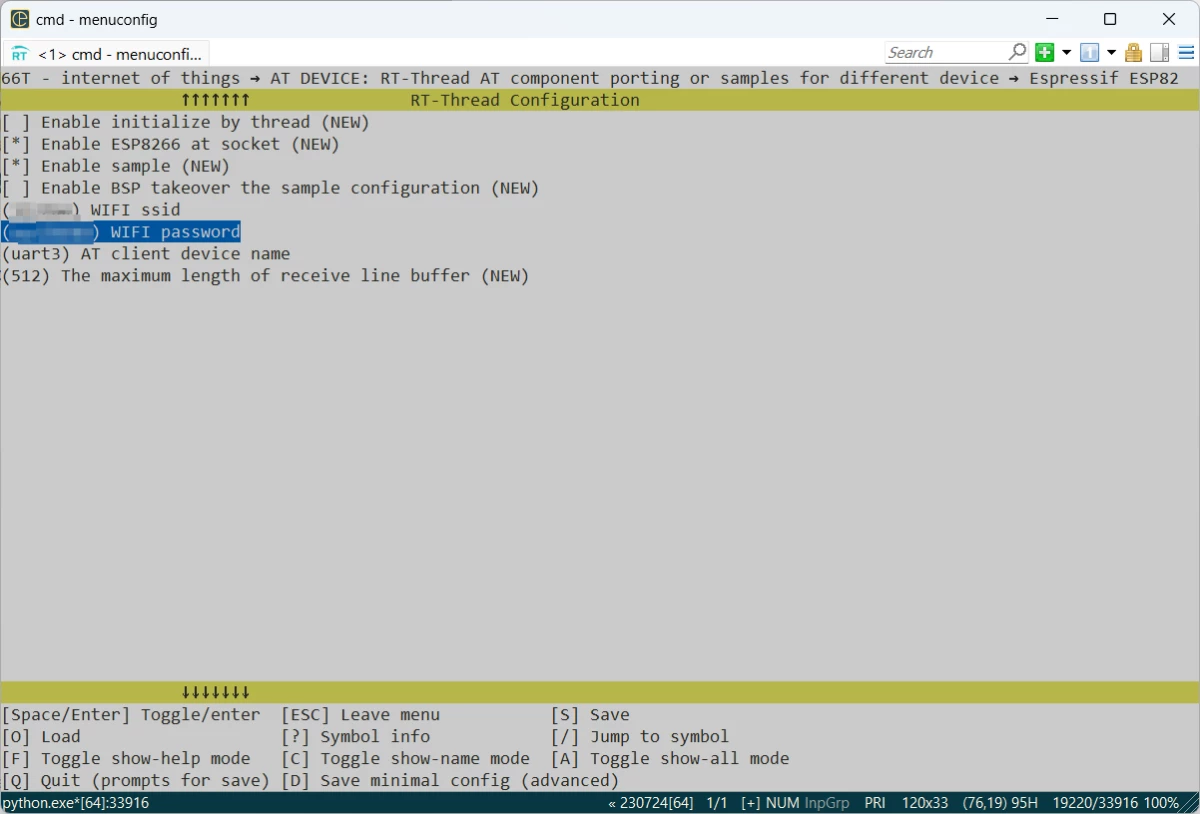Viewport: 1200px width, 814px height.
Task: Select the AT client device name entry
Action: [x=146, y=254]
